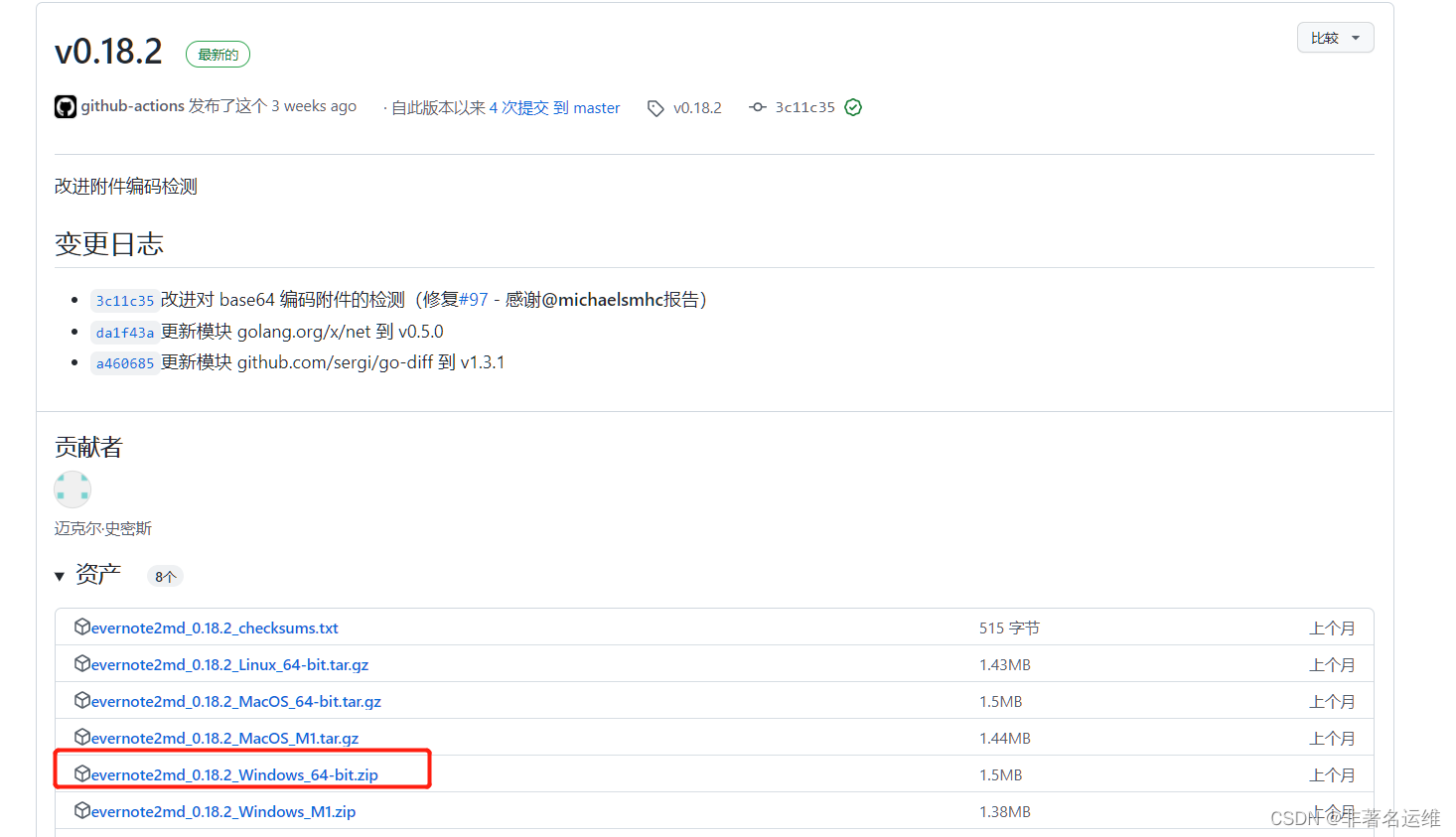Click package icon of Windows_64-bit asset
The height and width of the screenshot is (837, 1456).
click(82, 773)
